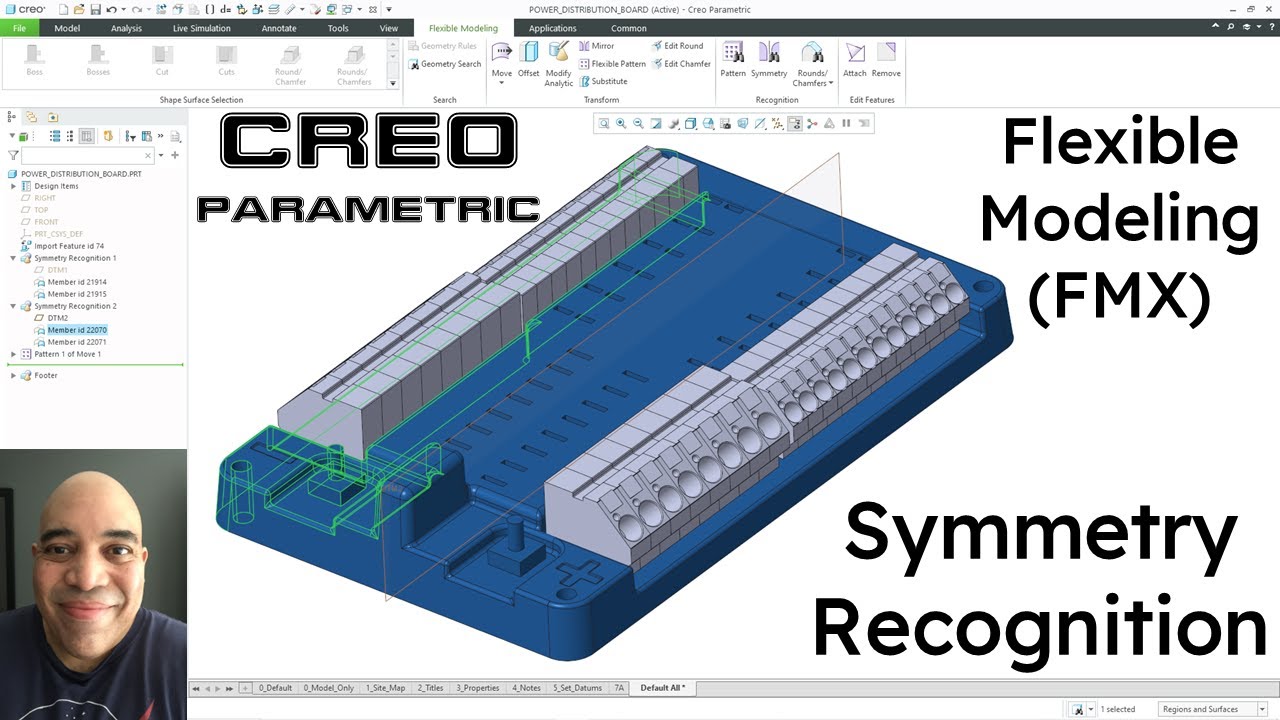Screen dimensions: 1280x720
Task: Open the File menu
Action: click(x=19, y=28)
